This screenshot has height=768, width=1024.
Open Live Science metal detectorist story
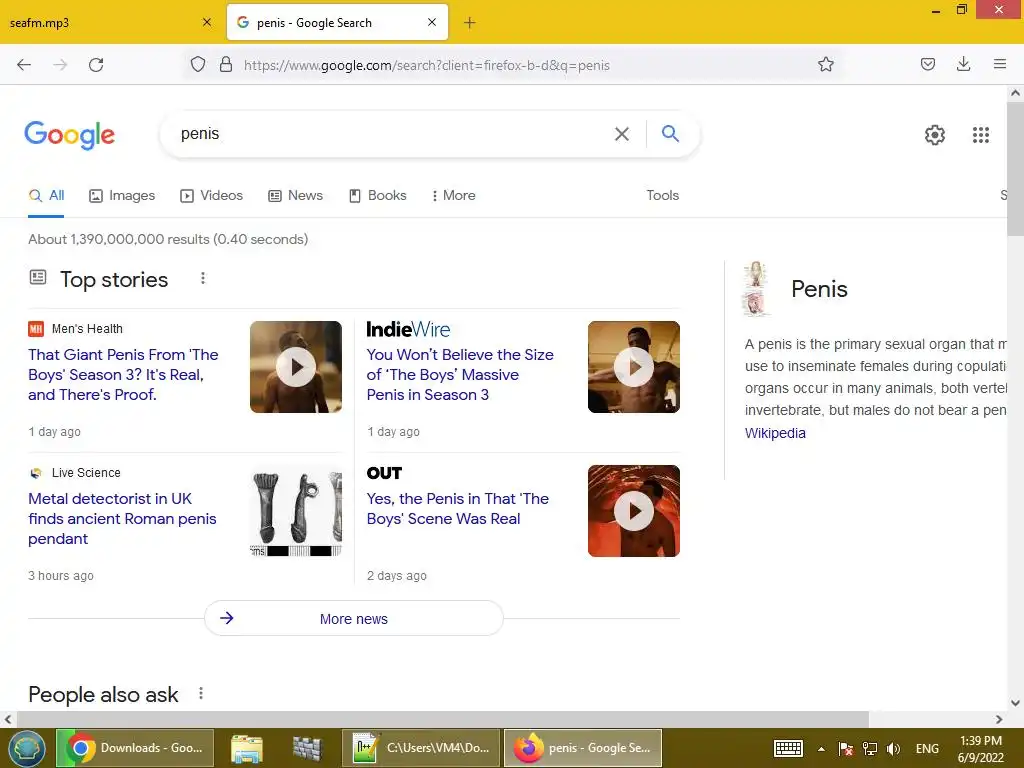point(122,519)
